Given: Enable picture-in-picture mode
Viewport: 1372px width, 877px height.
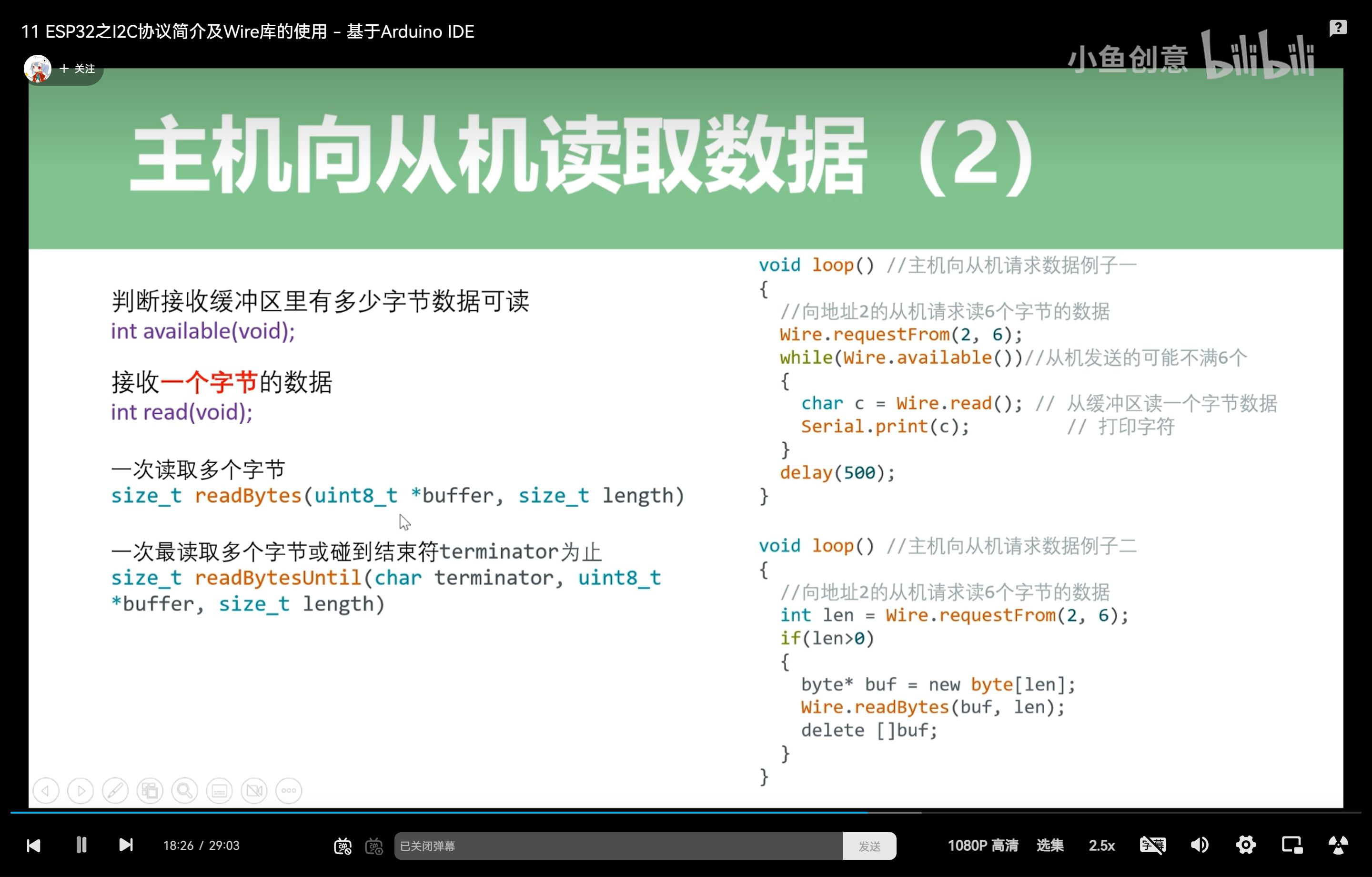Looking at the screenshot, I should pyautogui.click(x=1291, y=845).
